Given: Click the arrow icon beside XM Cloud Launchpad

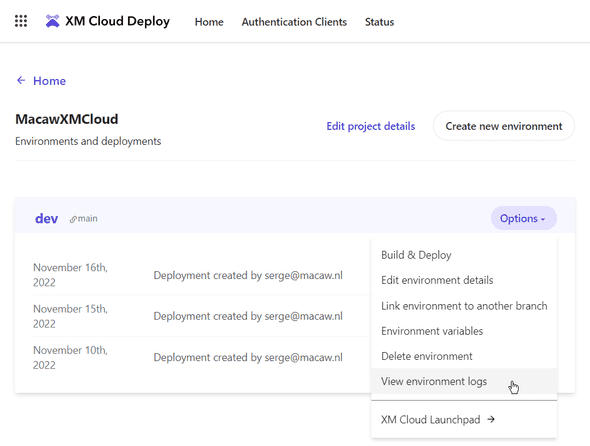Looking at the screenshot, I should coord(491,419).
